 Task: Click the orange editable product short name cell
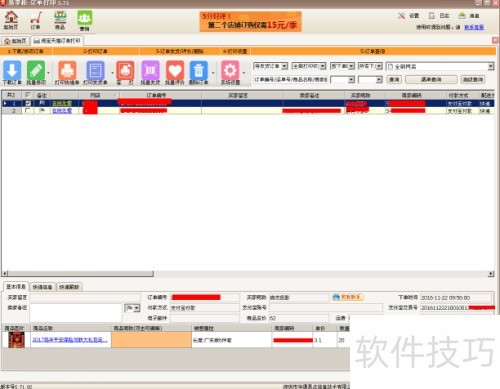tap(152, 340)
